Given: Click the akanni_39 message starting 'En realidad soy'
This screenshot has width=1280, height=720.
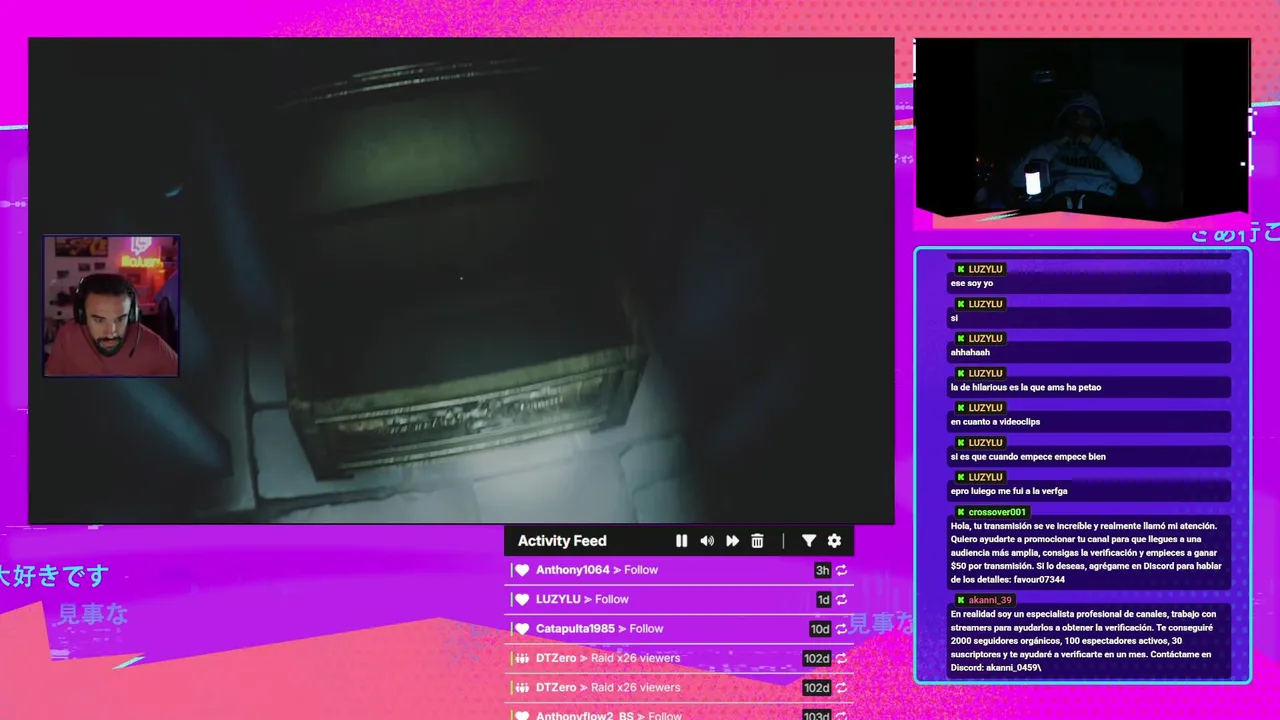Looking at the screenshot, I should tap(1086, 640).
